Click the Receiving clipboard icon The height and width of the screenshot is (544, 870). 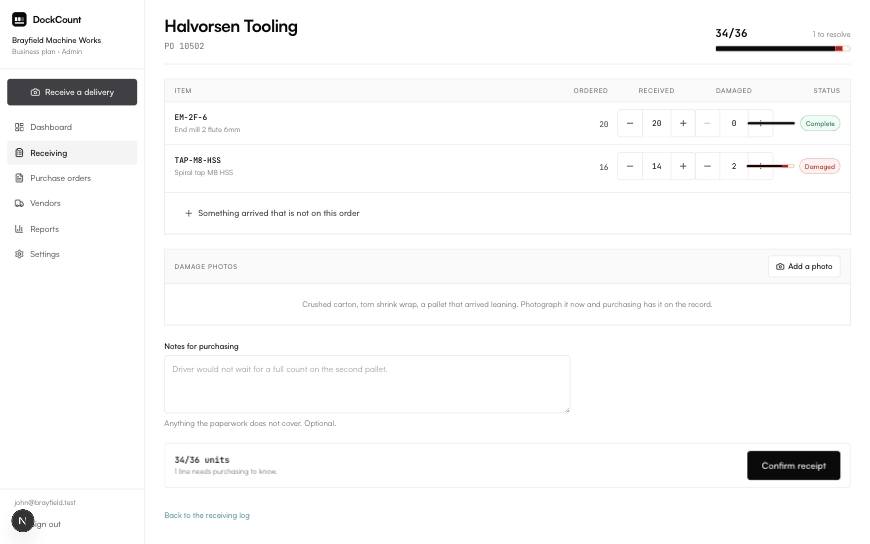[x=19, y=153]
